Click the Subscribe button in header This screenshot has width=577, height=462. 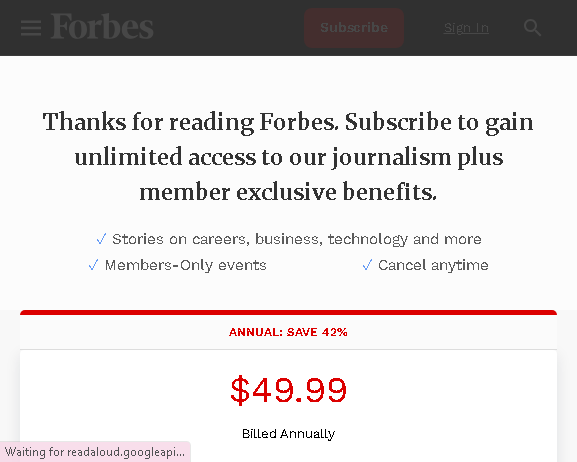(354, 28)
